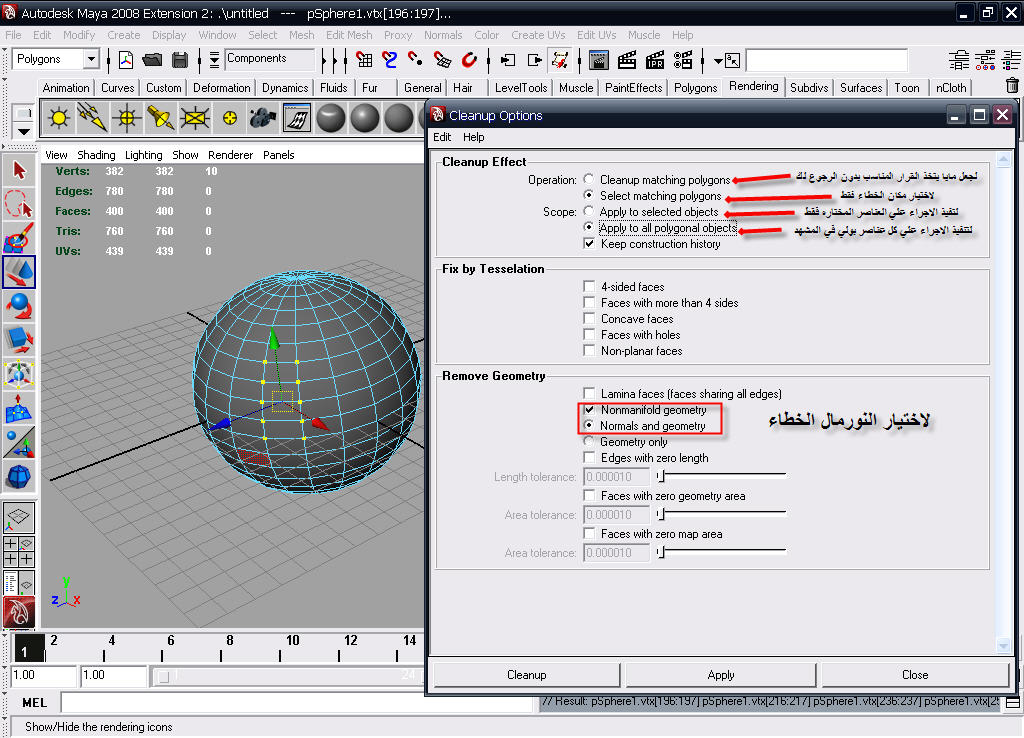Create ambient light from shelf

(59, 118)
